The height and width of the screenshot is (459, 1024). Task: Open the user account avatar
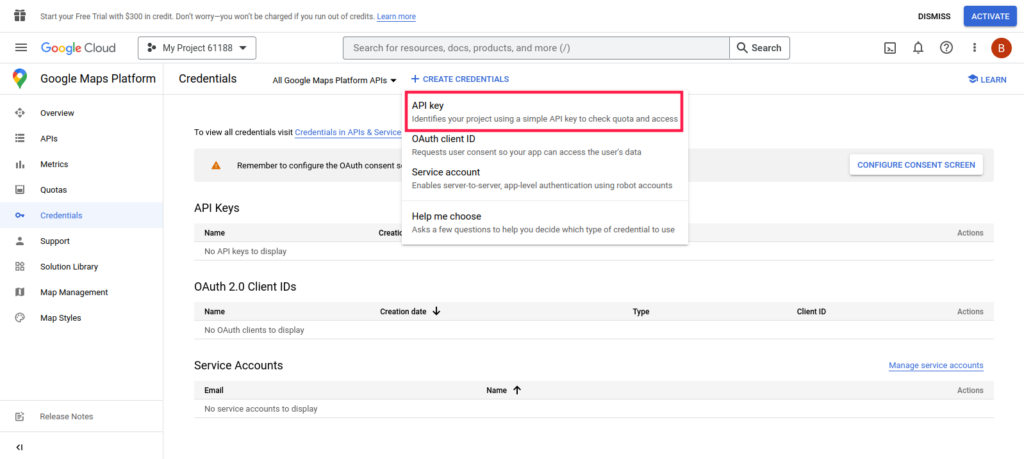coord(1001,48)
